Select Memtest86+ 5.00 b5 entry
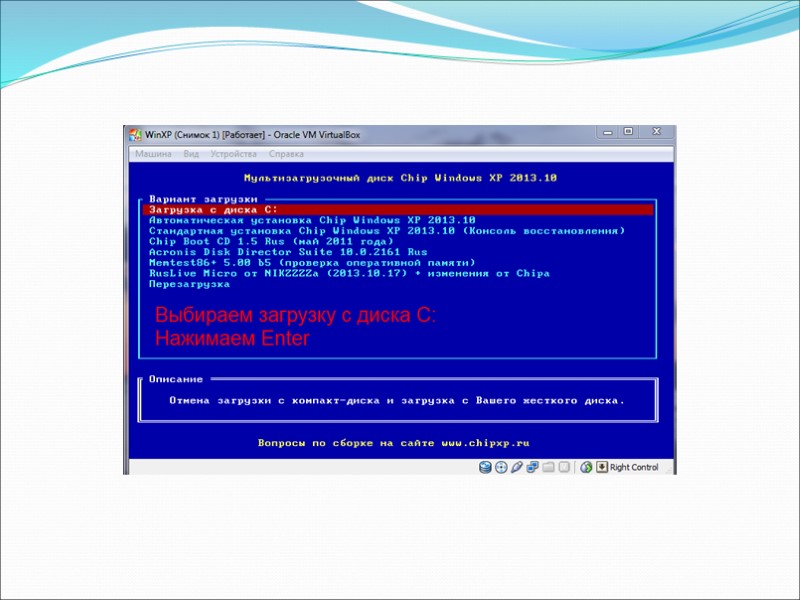800x600 pixels. (312, 263)
